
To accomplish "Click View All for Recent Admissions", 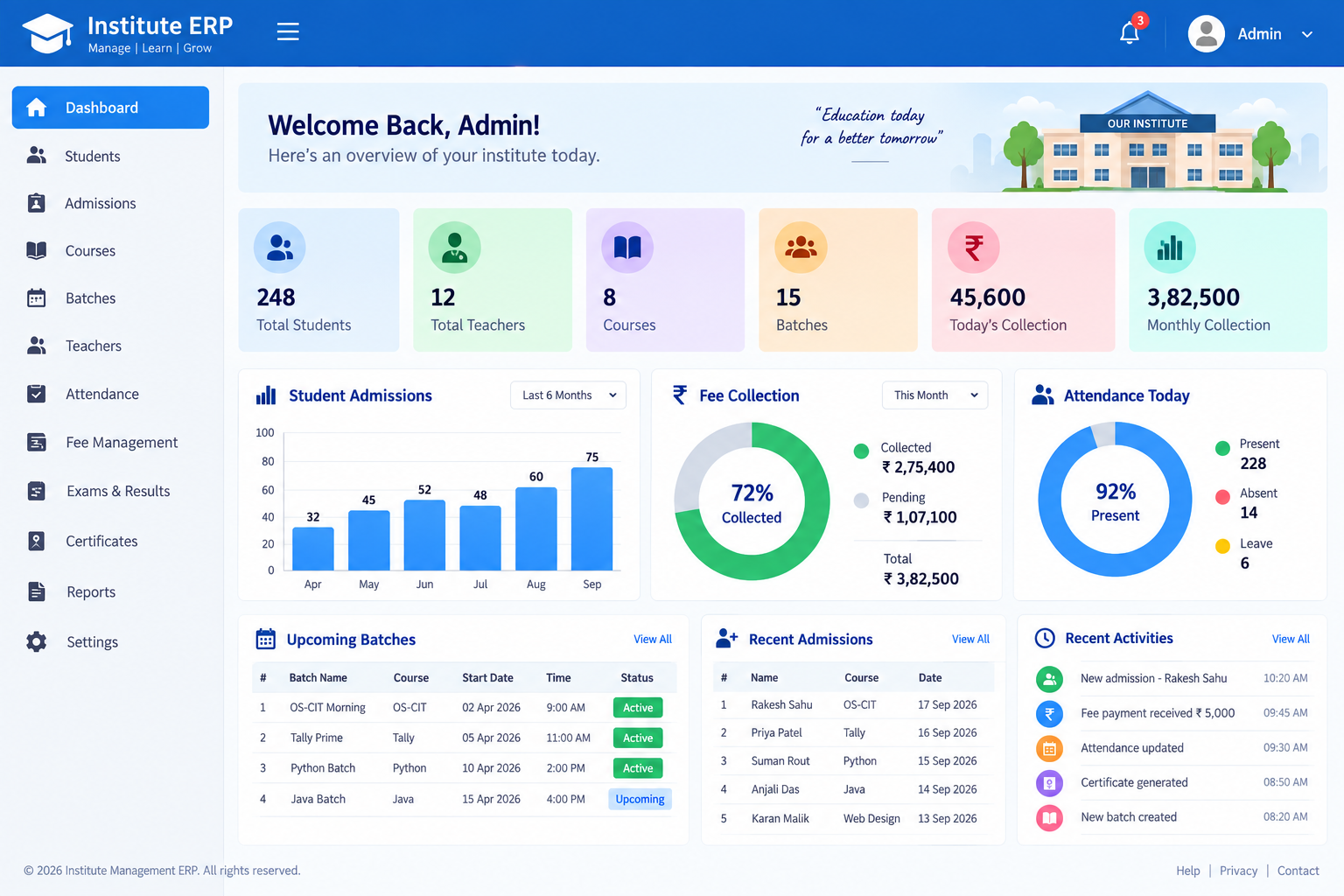I will tap(970, 640).
